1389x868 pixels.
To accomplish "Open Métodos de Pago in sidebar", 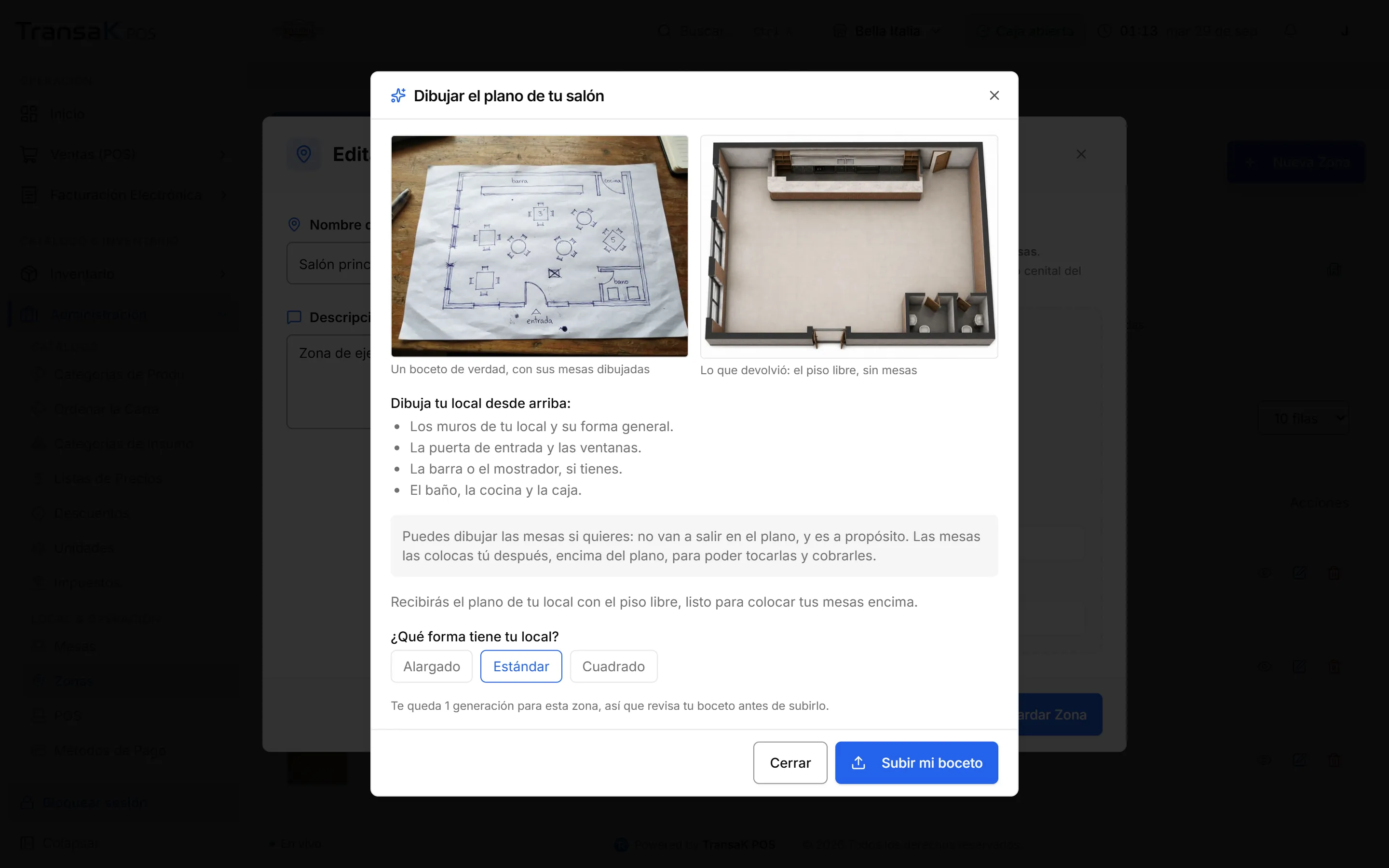I will pyautogui.click(x=109, y=750).
